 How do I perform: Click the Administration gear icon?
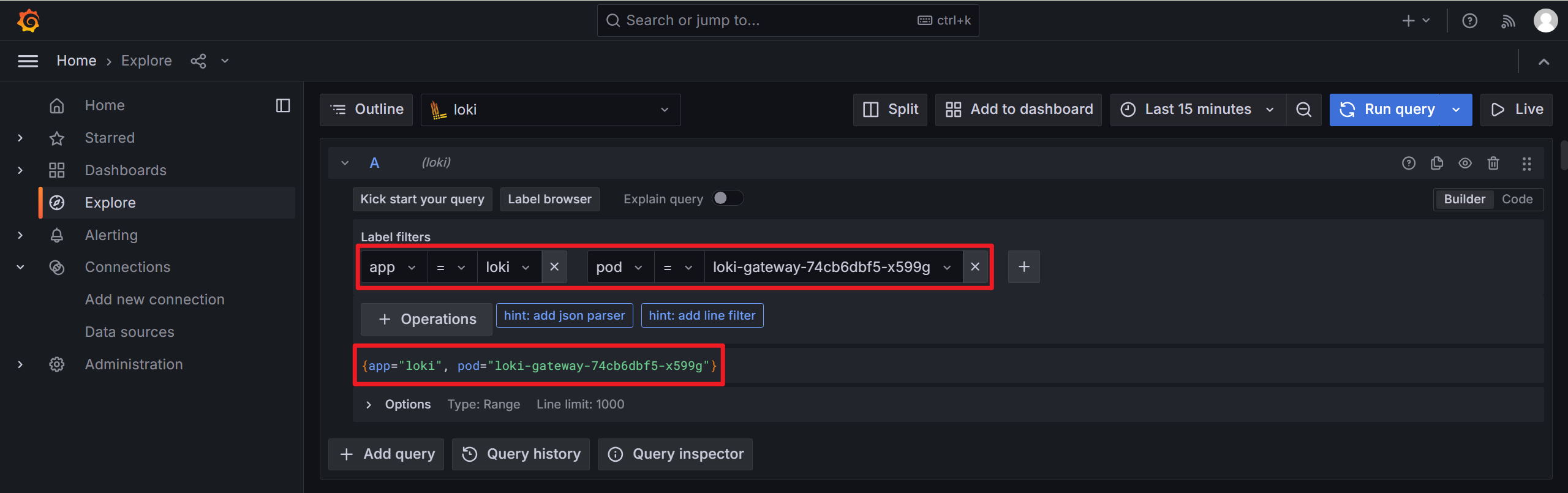pyautogui.click(x=57, y=364)
